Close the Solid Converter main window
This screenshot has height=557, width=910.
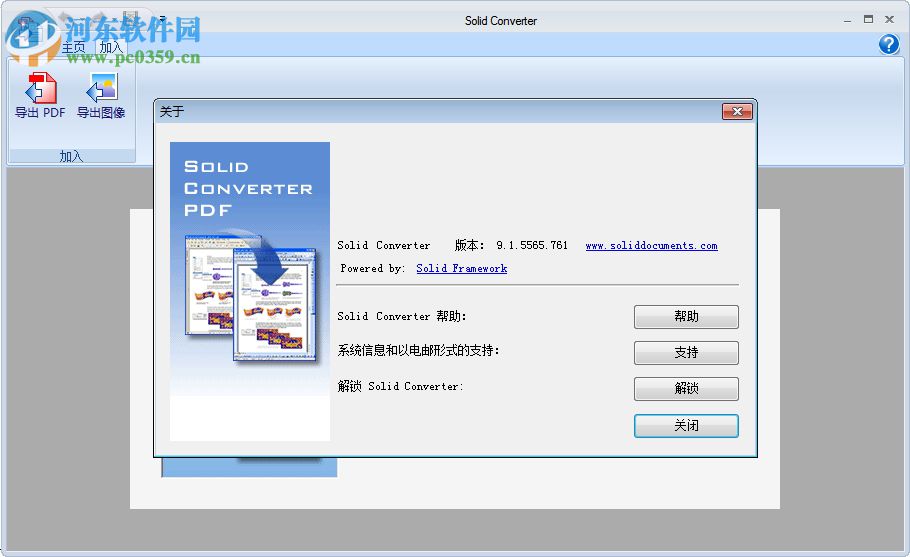(x=889, y=19)
